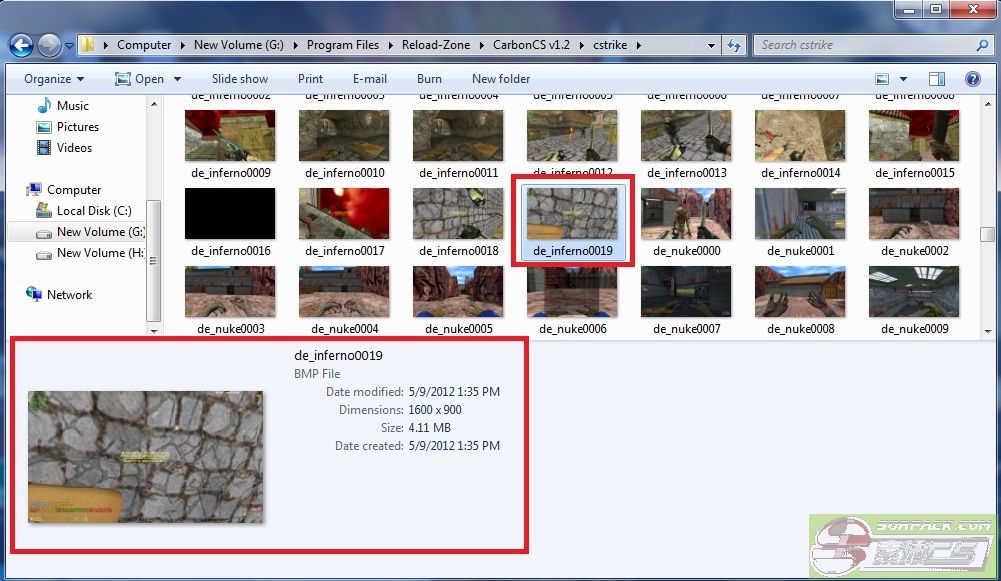Click E-mail toolbar button
Viewport: 1001px width, 581px height.
(x=369, y=79)
